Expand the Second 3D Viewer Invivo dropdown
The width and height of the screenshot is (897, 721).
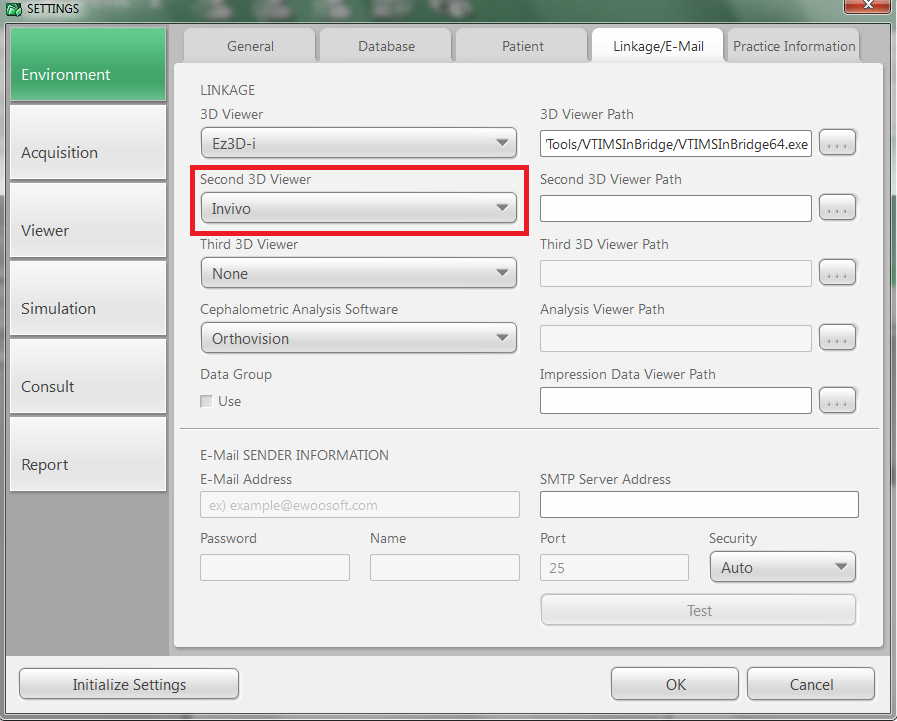359,208
